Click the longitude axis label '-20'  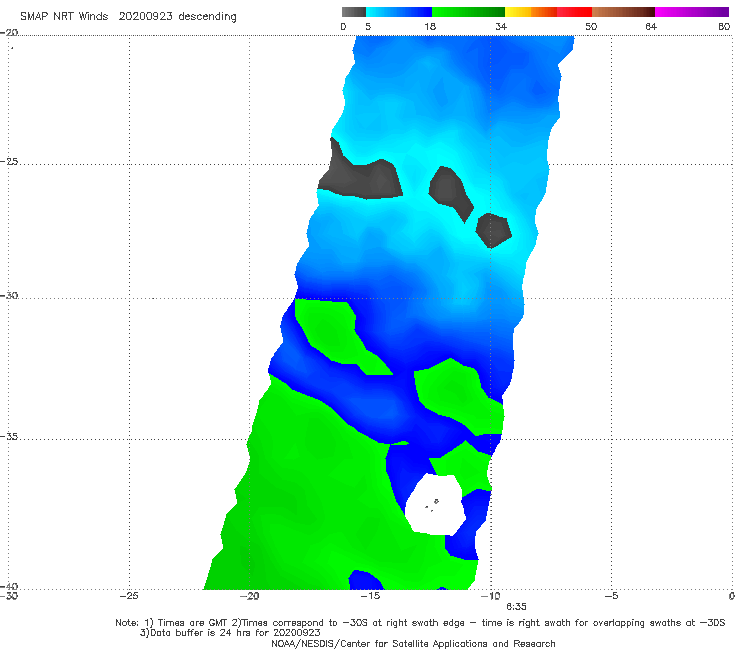(249, 596)
